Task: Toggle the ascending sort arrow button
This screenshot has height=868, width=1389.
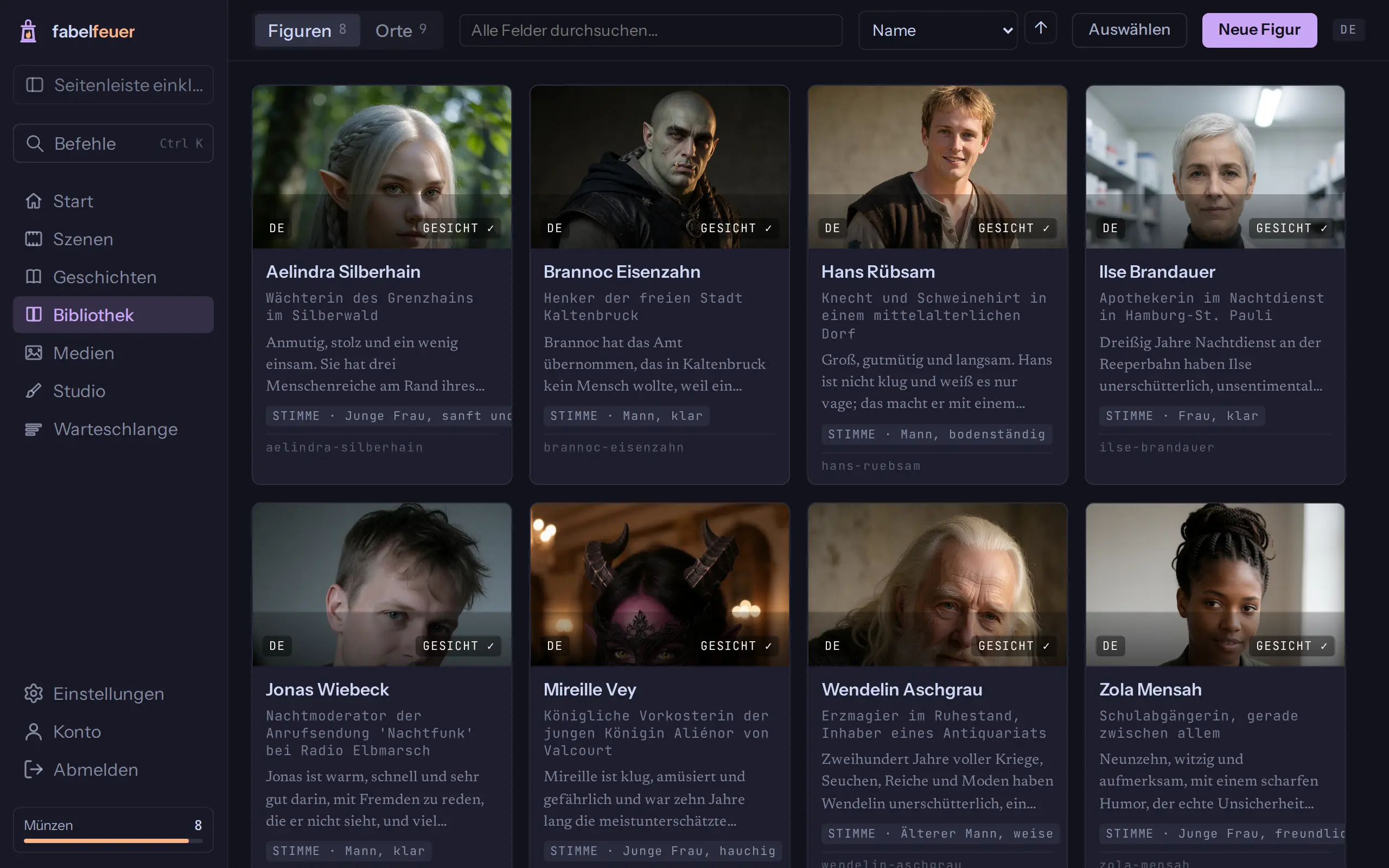Action: (1041, 28)
